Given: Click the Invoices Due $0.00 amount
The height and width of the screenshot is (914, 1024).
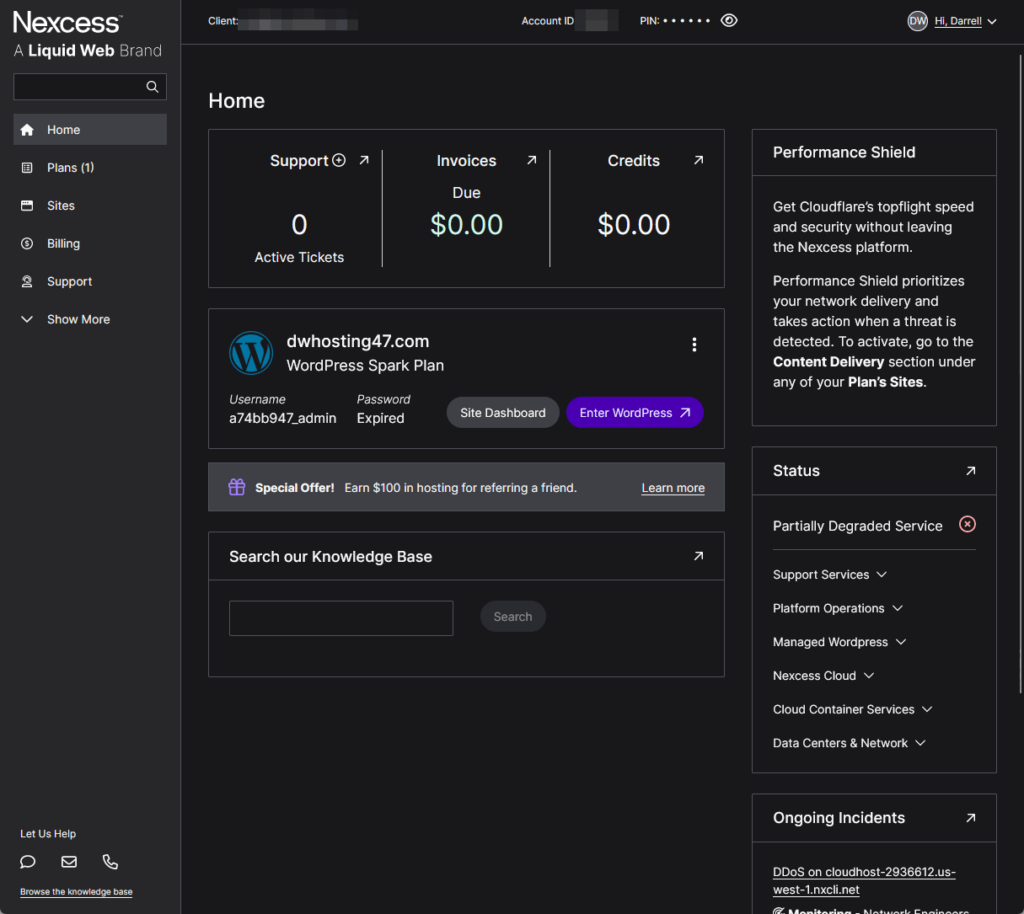Looking at the screenshot, I should 466,225.
